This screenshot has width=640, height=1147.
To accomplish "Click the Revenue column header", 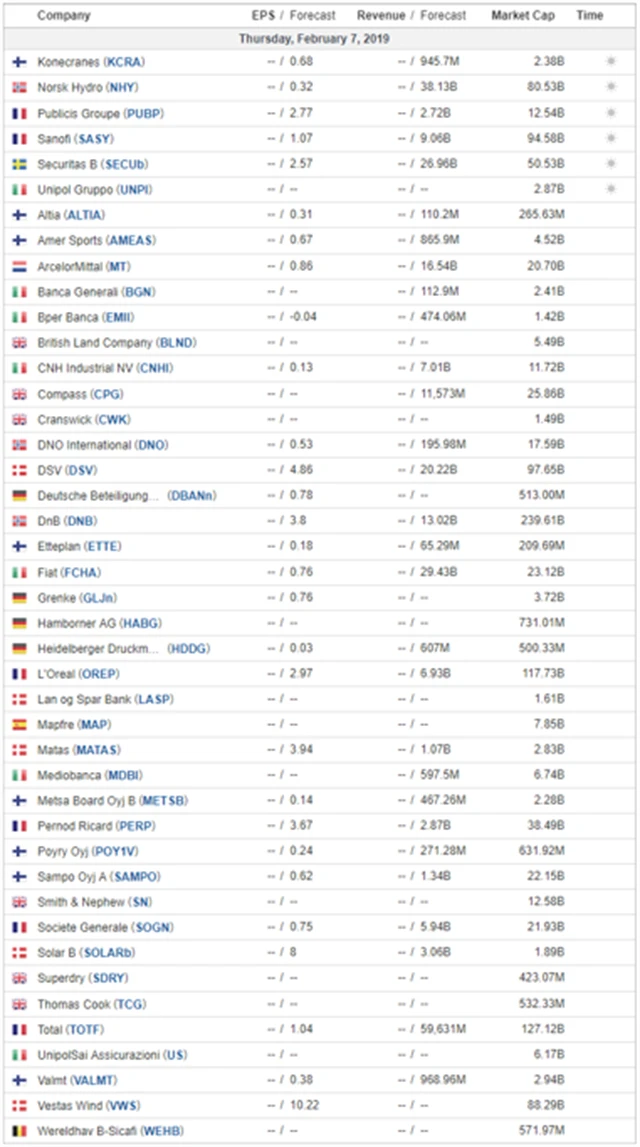I will 381,16.
